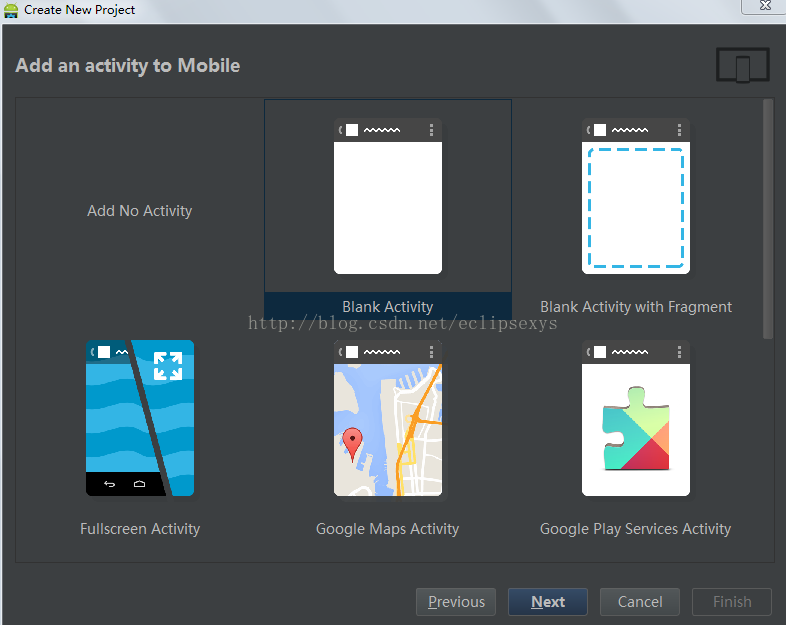The width and height of the screenshot is (786, 625).
Task: Pick the Google Play Services Activity thumbnail
Action: (x=636, y=418)
